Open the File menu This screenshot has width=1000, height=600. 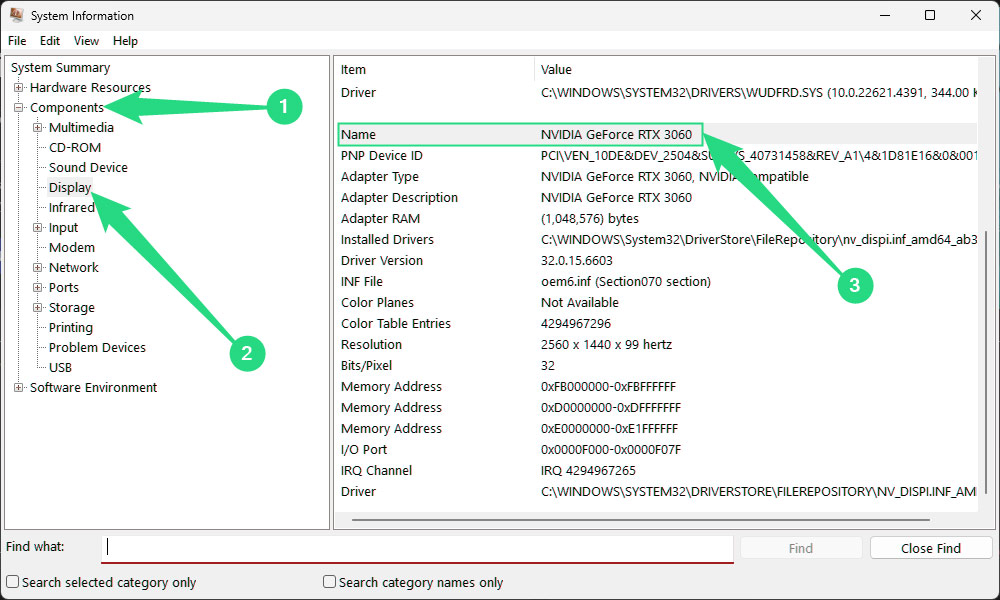(x=17, y=41)
